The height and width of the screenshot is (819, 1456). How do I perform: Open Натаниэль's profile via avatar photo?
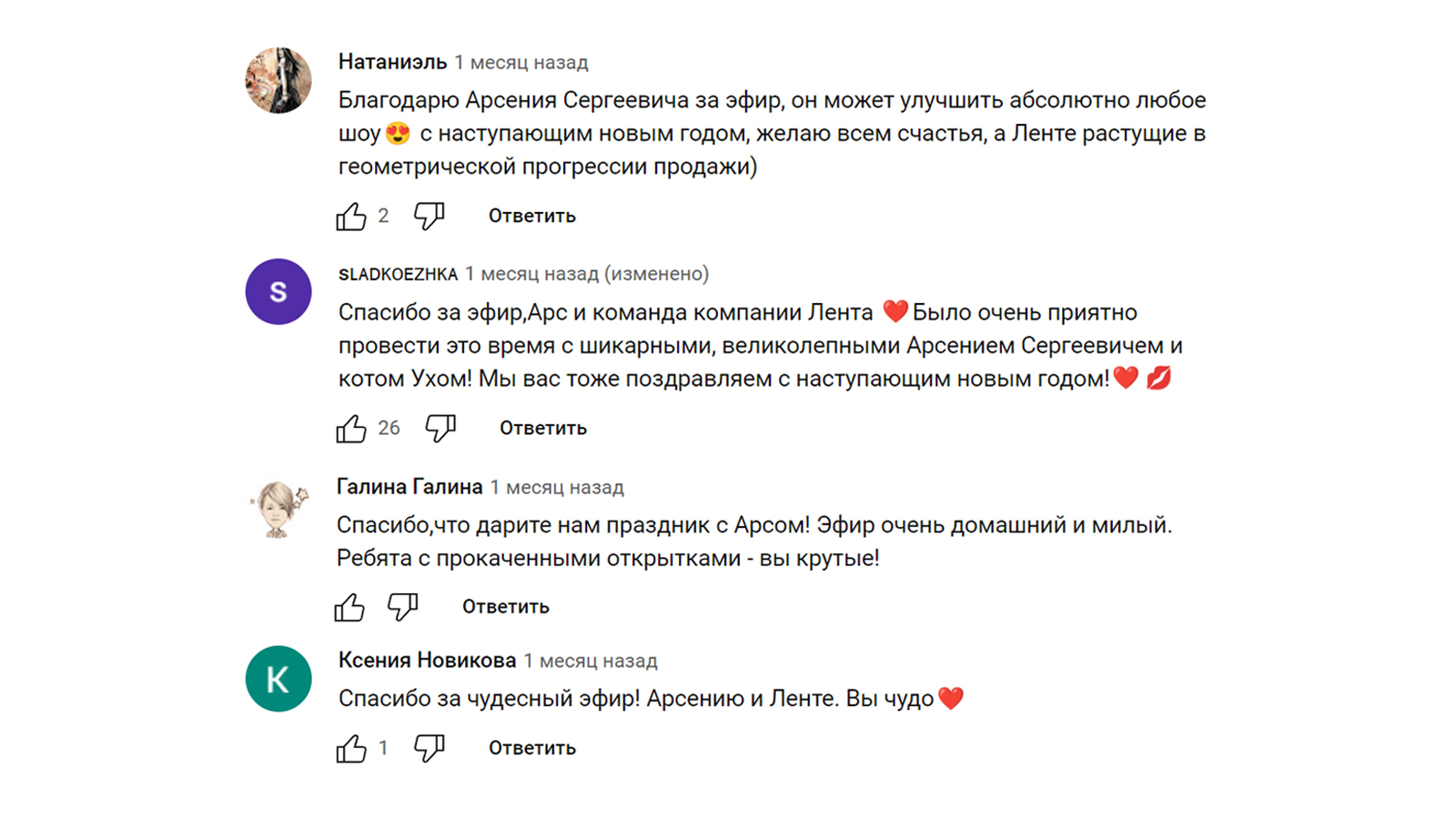278,80
